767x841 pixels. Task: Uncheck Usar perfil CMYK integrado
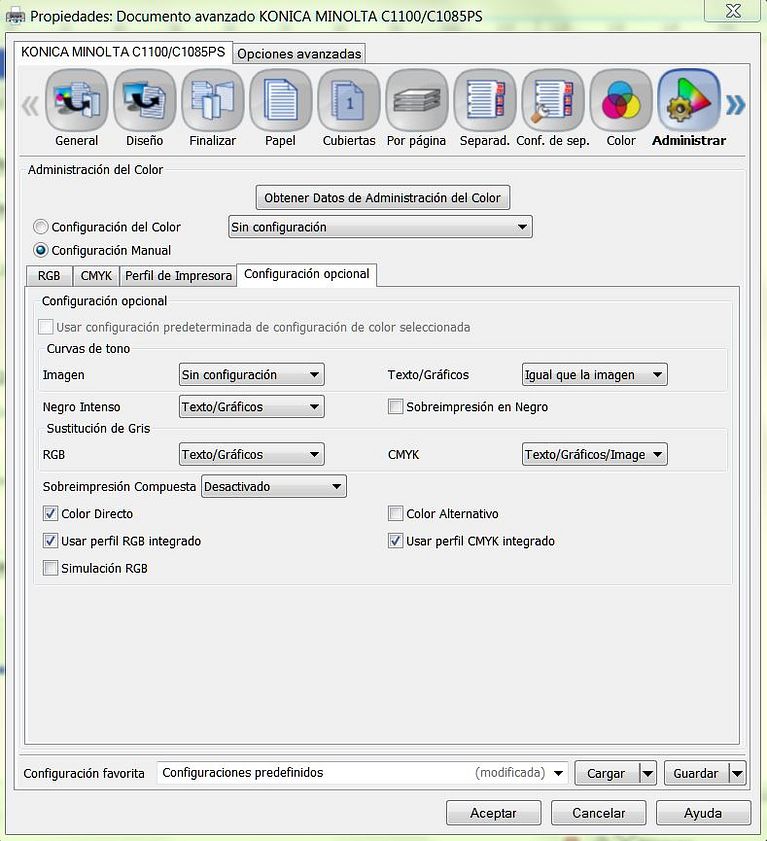tap(395, 541)
